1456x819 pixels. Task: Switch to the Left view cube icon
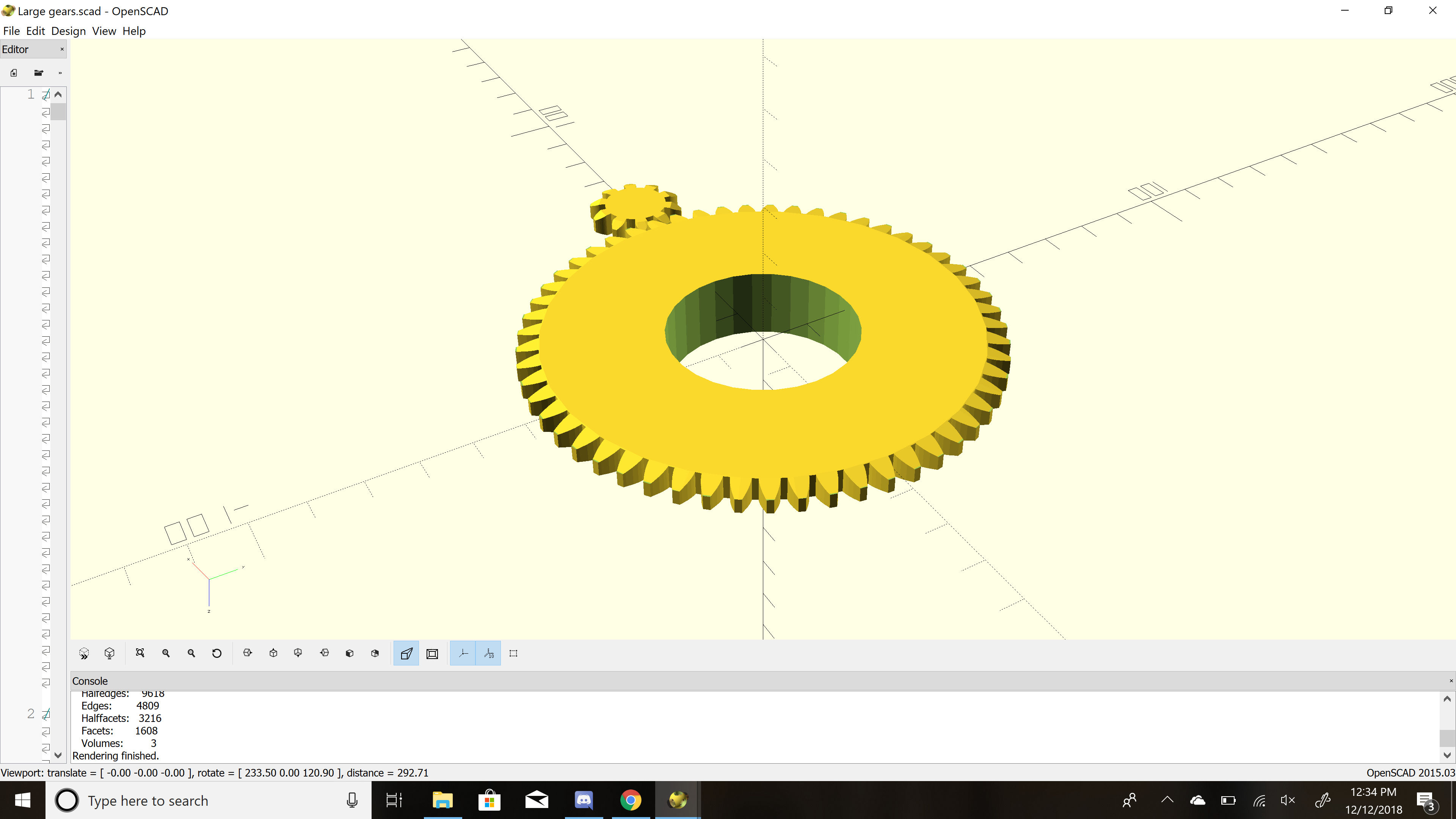[324, 653]
